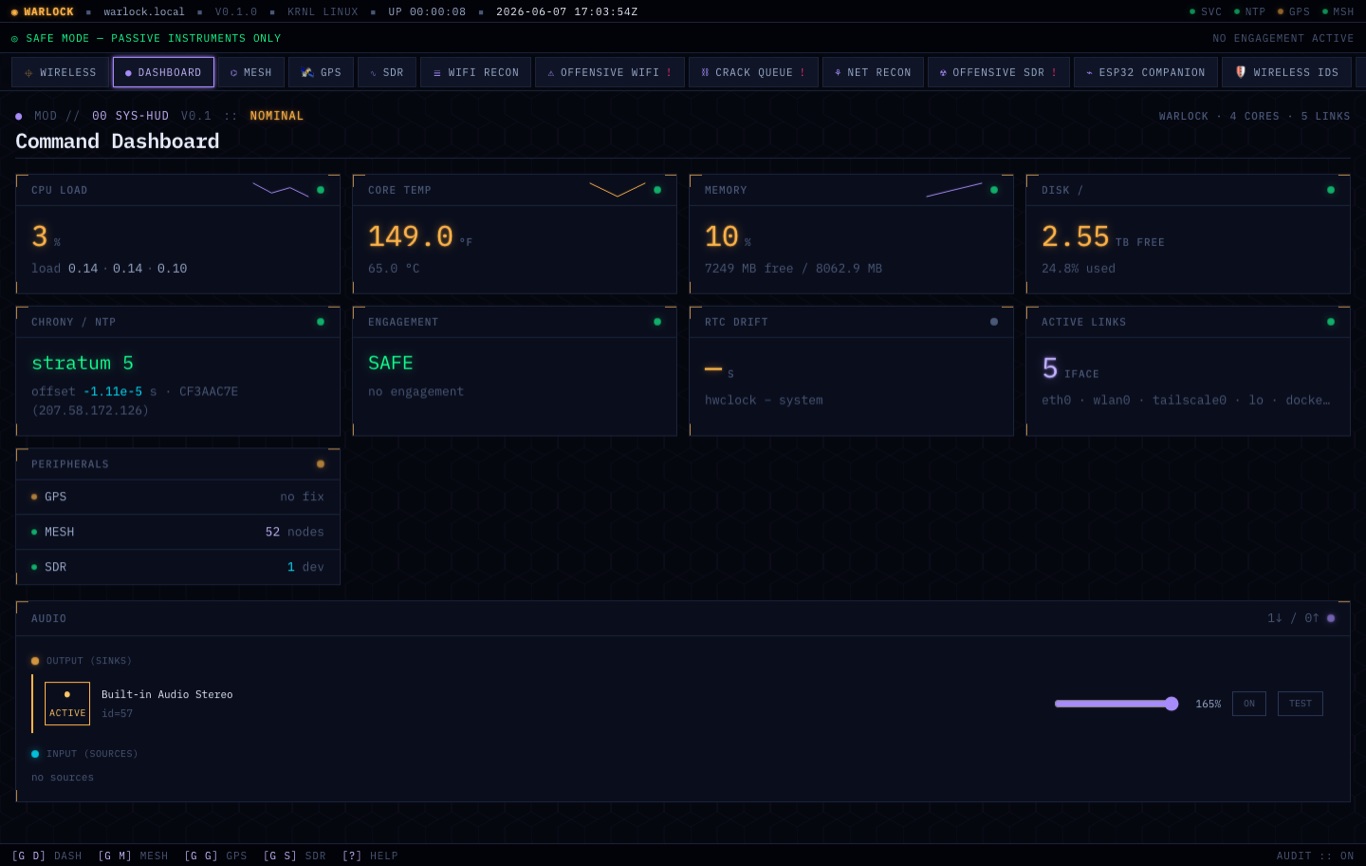The width and height of the screenshot is (1366, 866).
Task: Click the [G M] MESH shortcut
Action: 133,856
